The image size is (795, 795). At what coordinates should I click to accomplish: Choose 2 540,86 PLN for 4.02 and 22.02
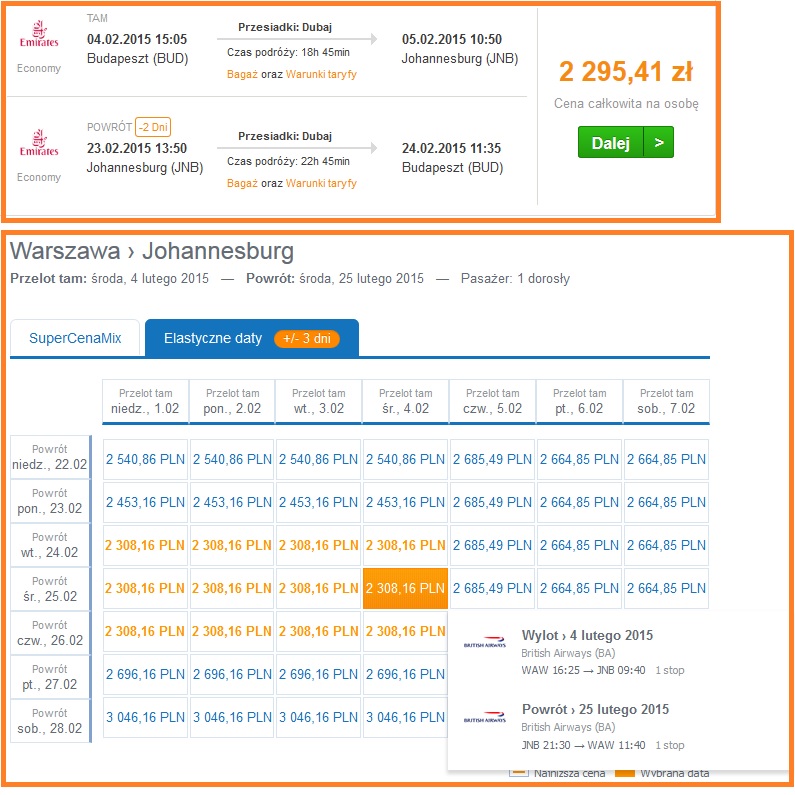[406, 459]
